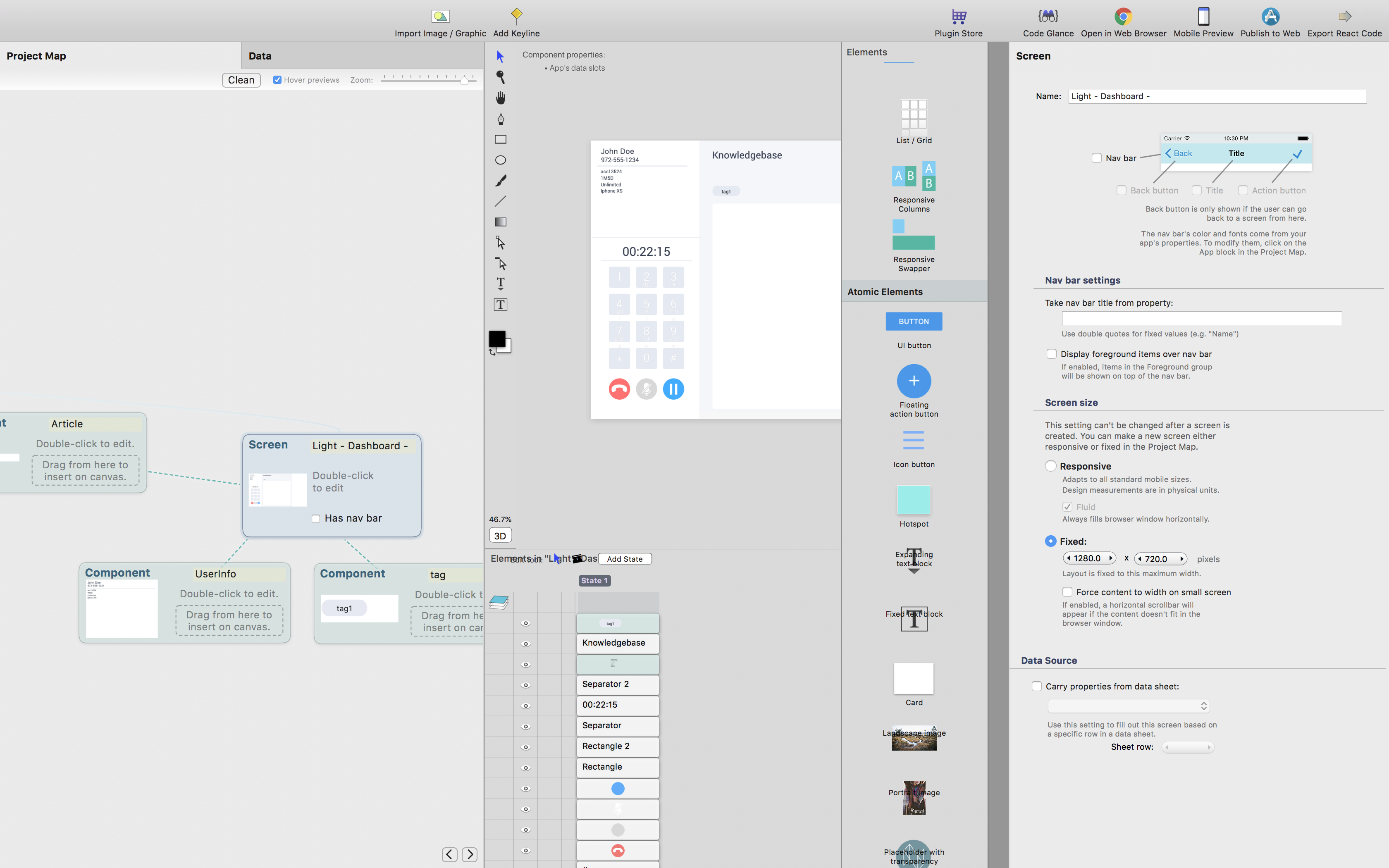
Task: Adjust the Project Map zoom slider
Action: click(x=464, y=80)
